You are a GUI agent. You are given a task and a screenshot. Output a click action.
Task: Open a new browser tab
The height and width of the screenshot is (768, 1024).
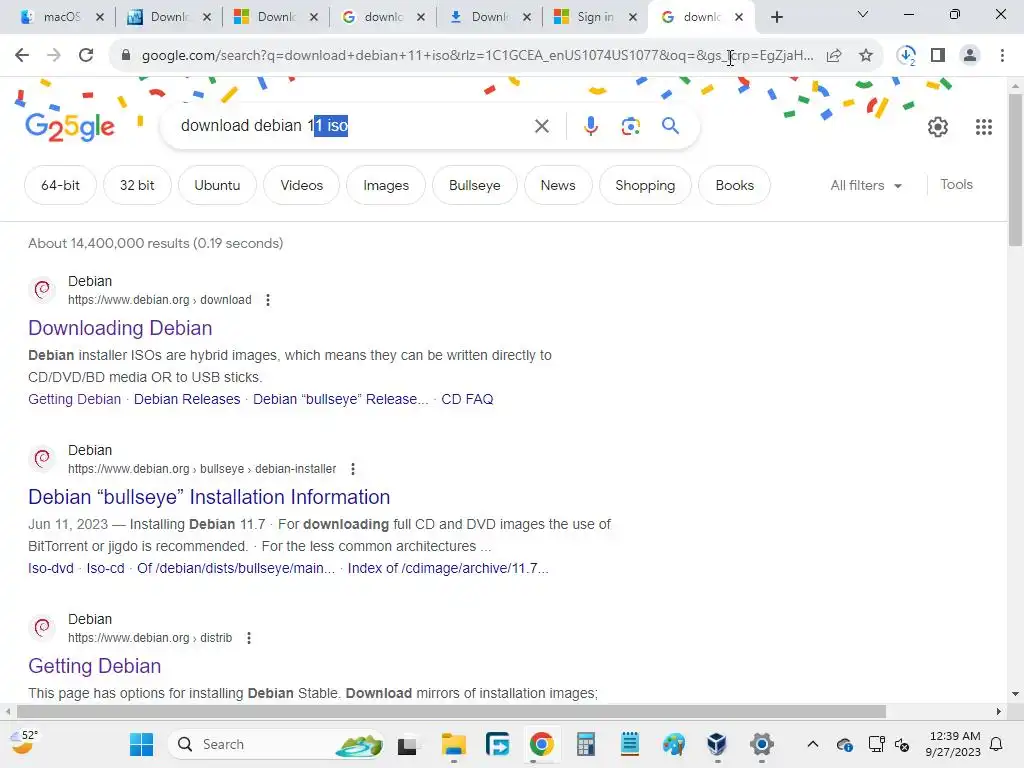pyautogui.click(x=776, y=17)
